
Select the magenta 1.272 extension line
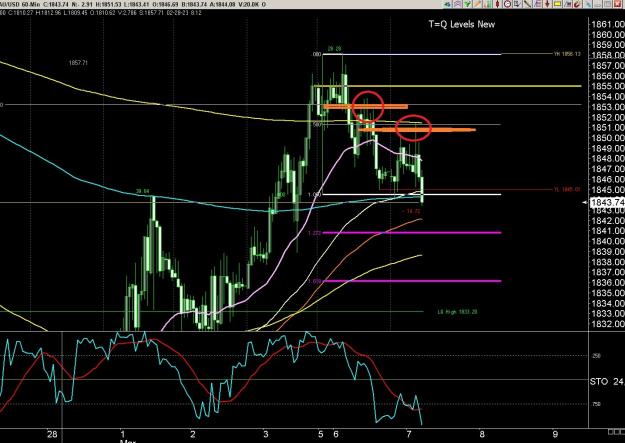412,232
